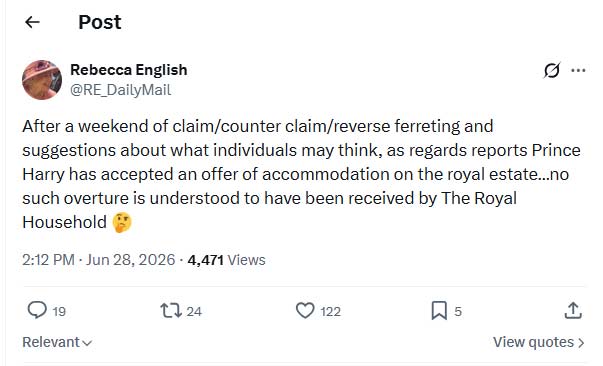This screenshot has width=603, height=366.
Task: Repost using the retweet arrows icon
Action: point(171,311)
